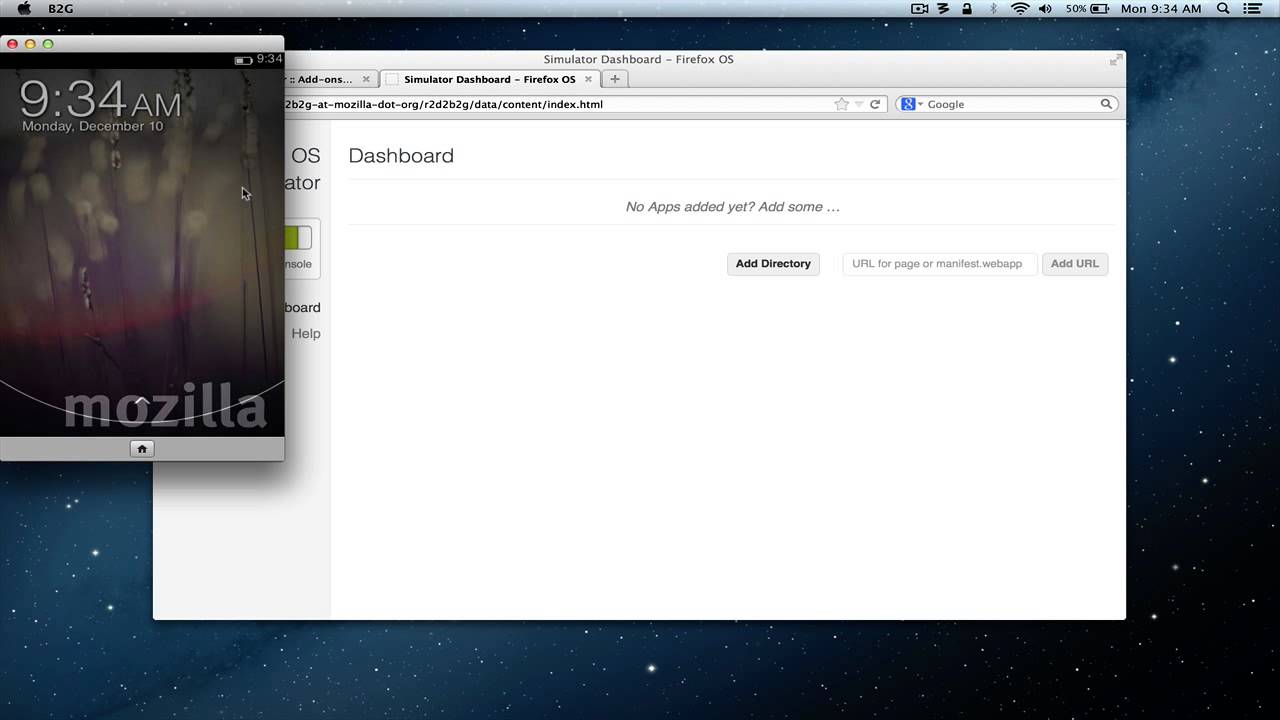Bookmark the page with the star icon

[841, 104]
